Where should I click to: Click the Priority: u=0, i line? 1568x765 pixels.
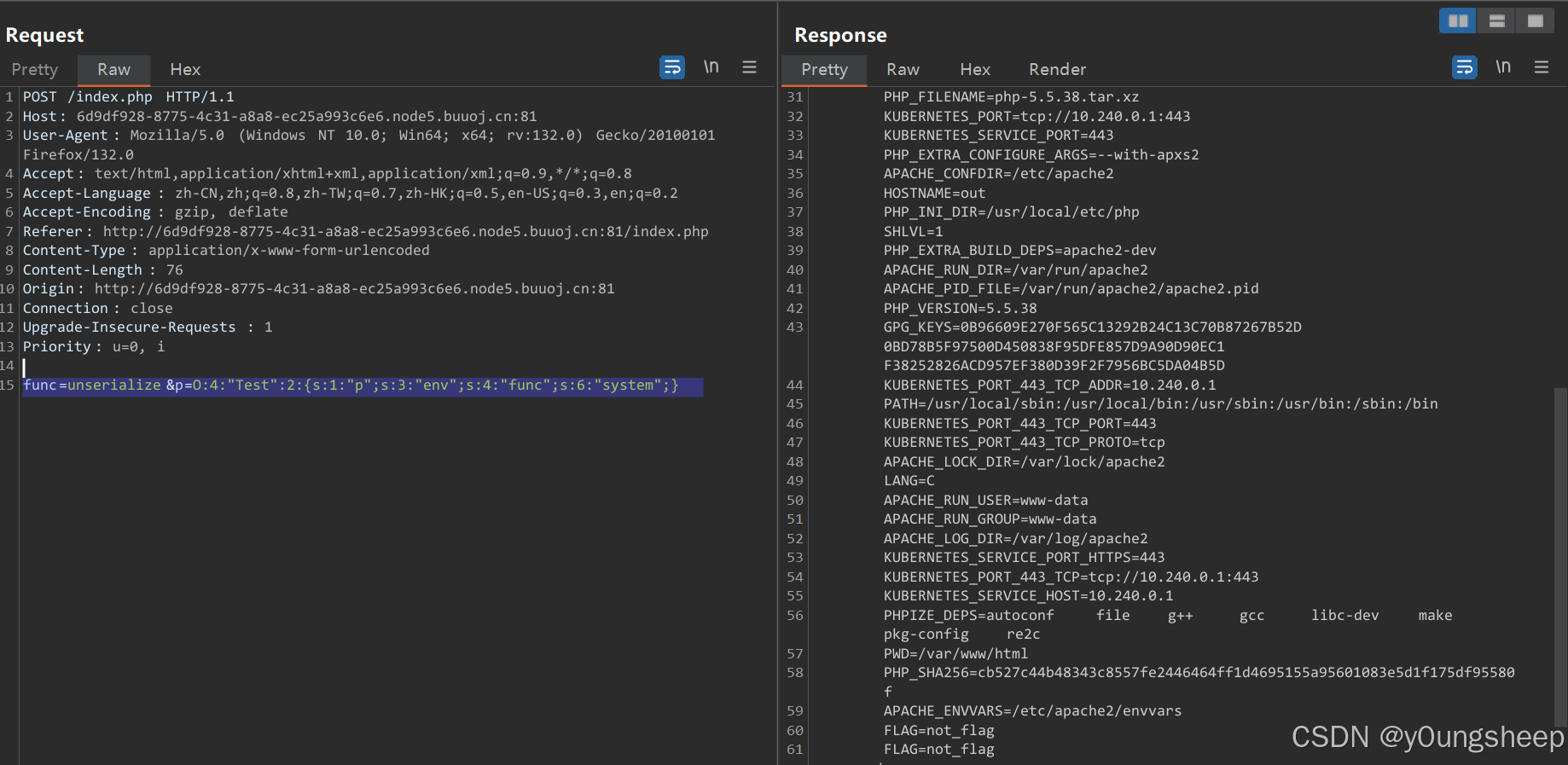click(x=94, y=347)
